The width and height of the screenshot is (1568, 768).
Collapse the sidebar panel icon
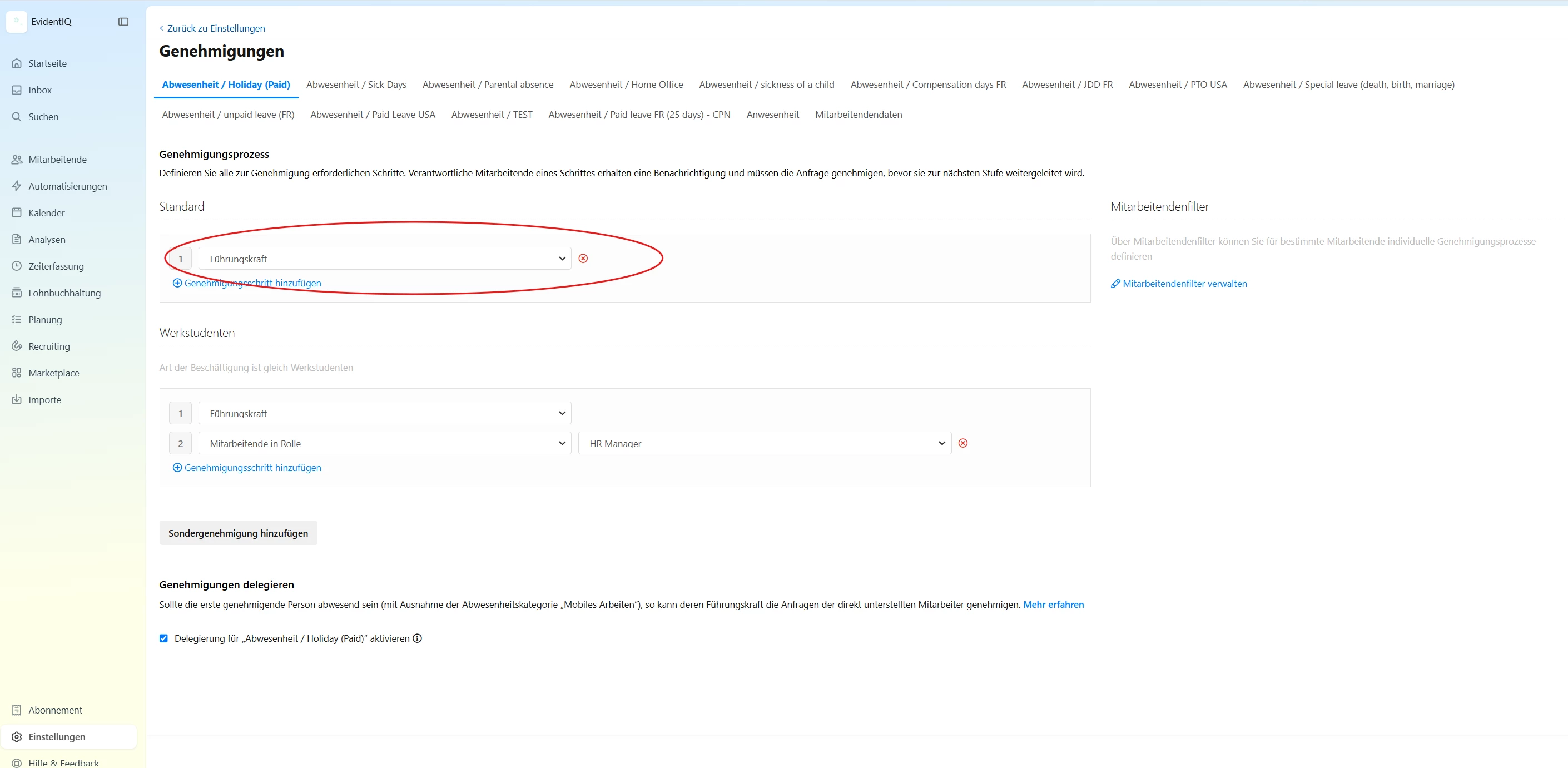[123, 22]
